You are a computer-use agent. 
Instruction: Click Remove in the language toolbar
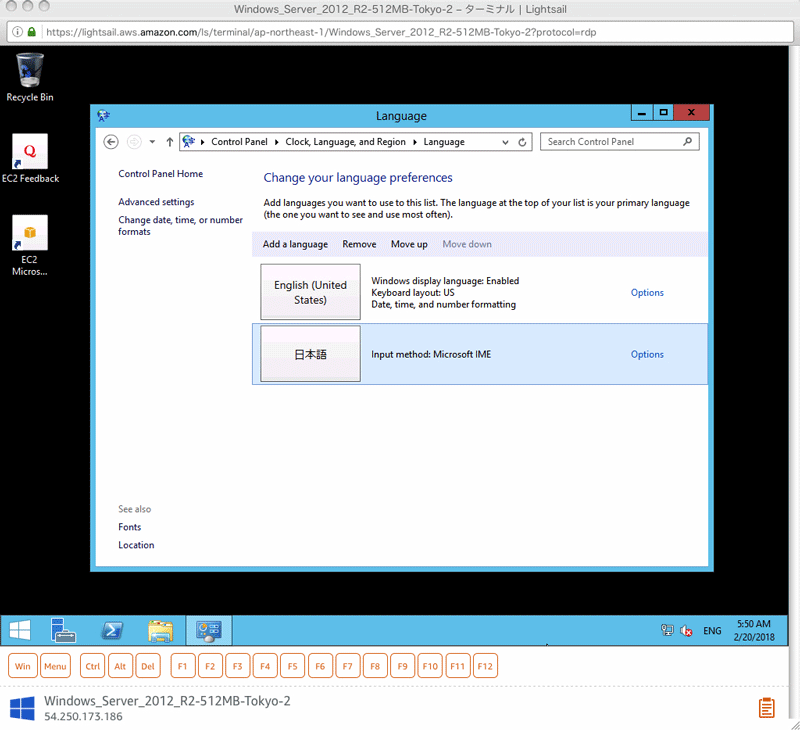pyautogui.click(x=359, y=244)
